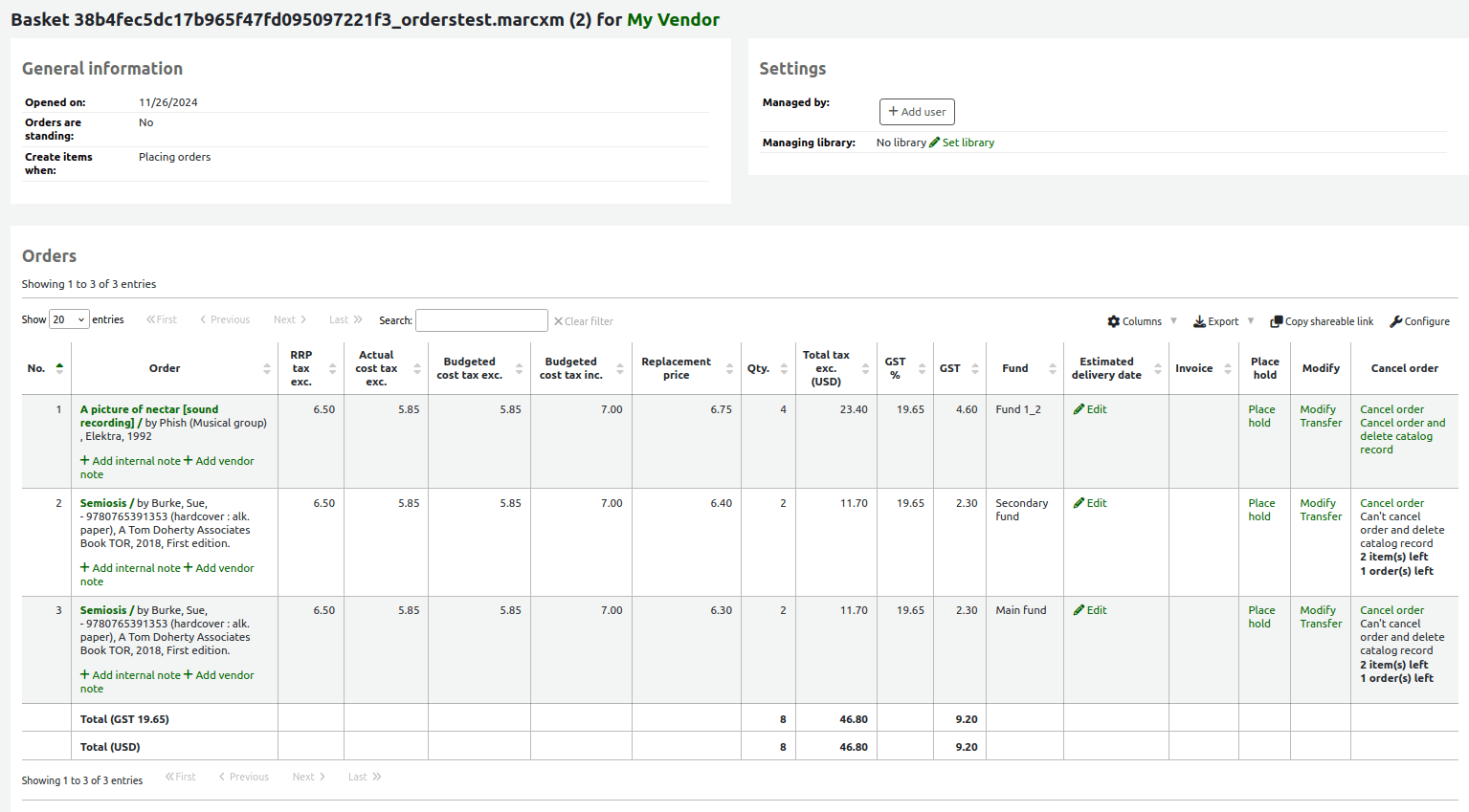
Task: Sort by GST % column
Action: point(905,368)
